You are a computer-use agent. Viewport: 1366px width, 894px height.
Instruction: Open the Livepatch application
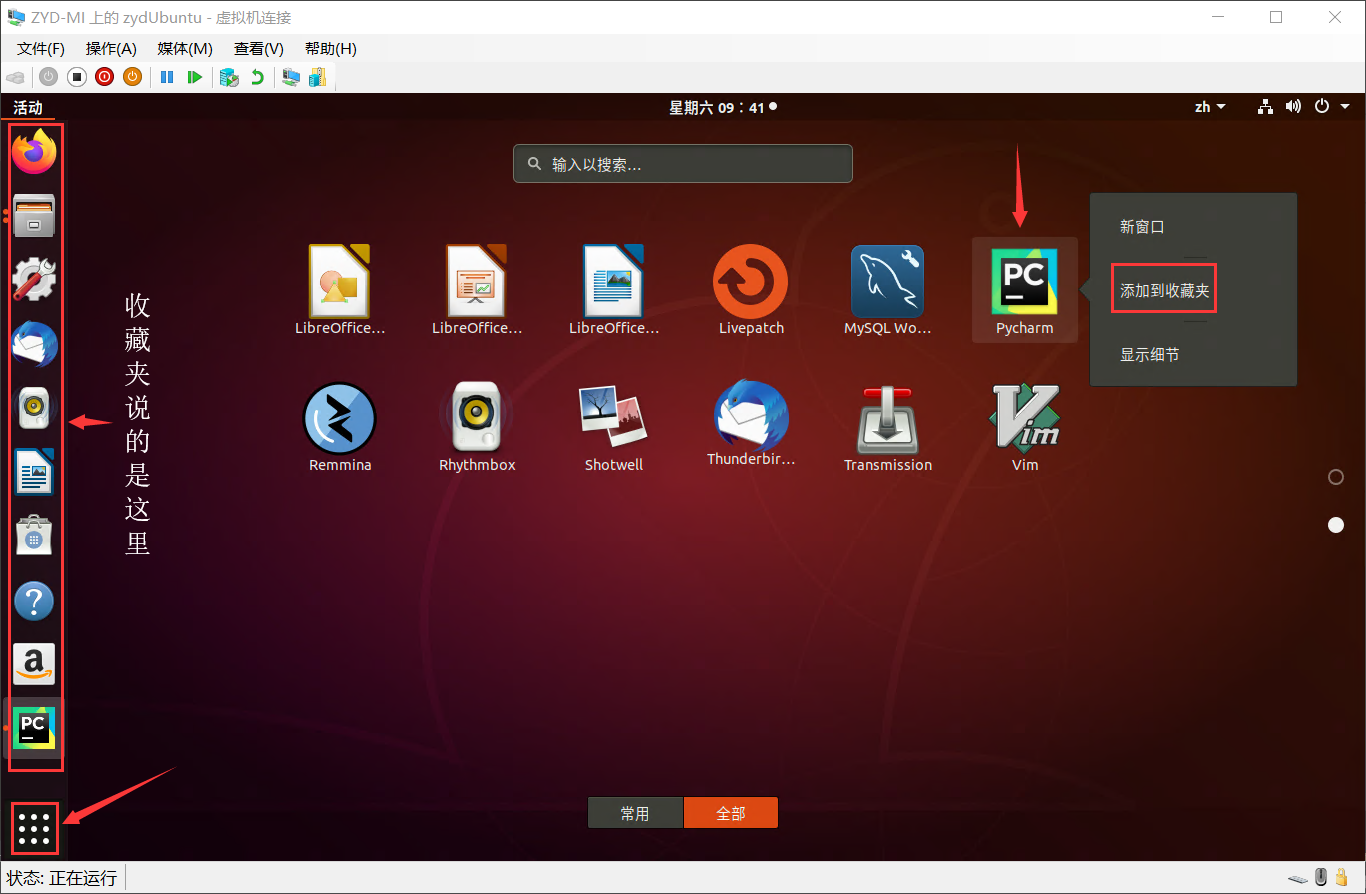751,290
